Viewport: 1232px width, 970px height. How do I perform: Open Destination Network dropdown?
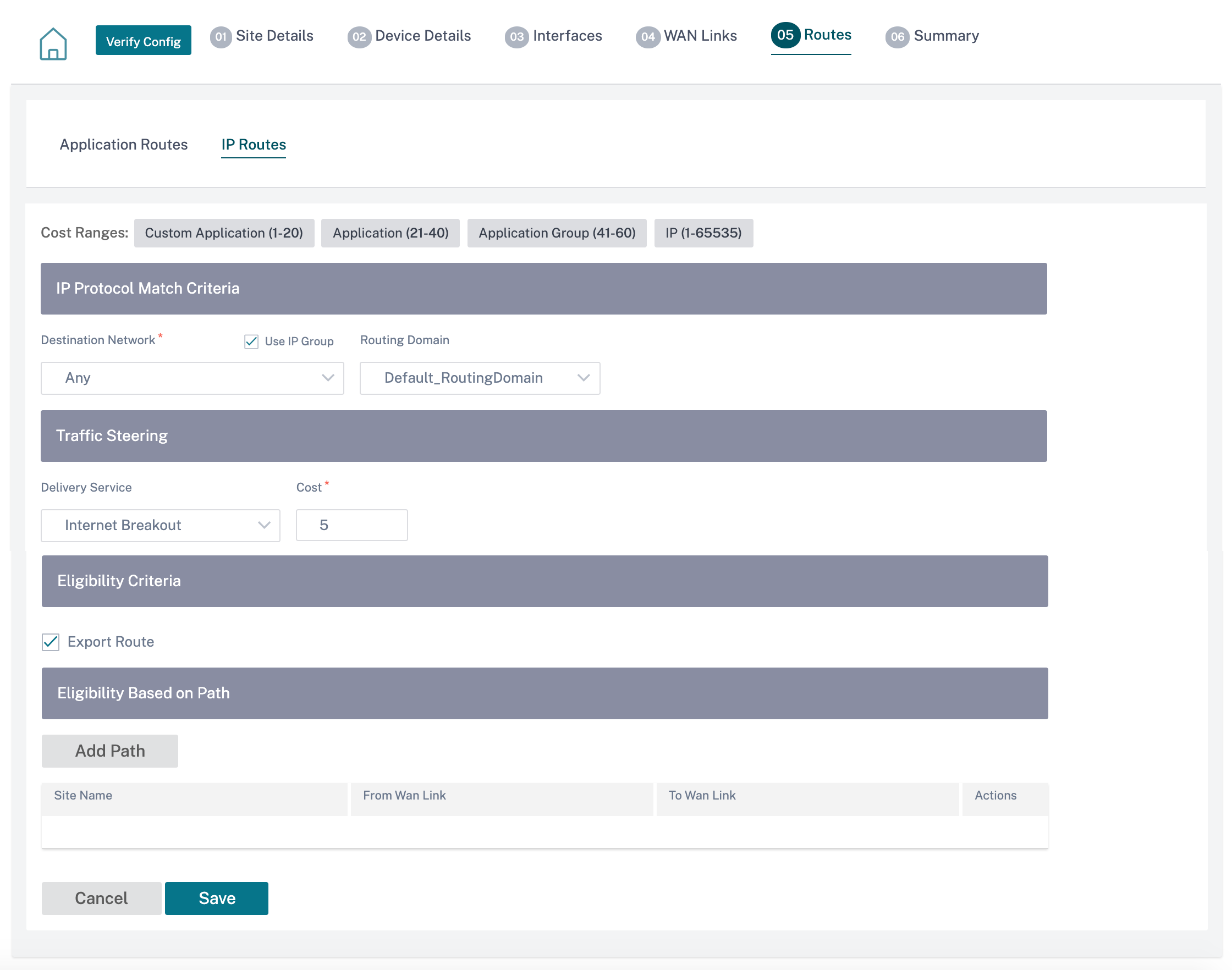pyautogui.click(x=192, y=378)
